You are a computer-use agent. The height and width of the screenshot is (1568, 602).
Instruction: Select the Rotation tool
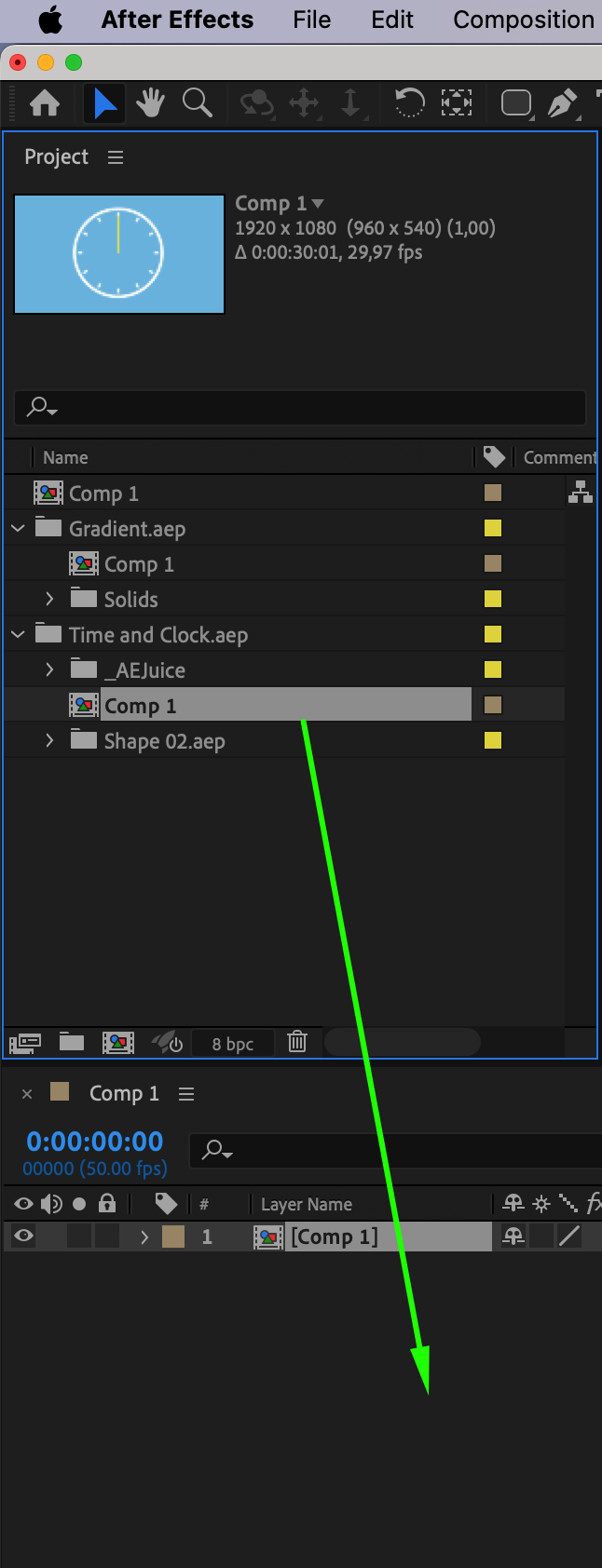[x=409, y=102]
